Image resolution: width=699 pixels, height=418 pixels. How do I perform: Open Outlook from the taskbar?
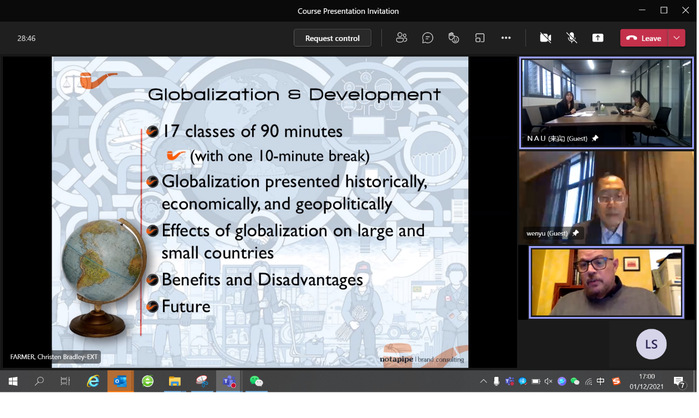point(120,381)
